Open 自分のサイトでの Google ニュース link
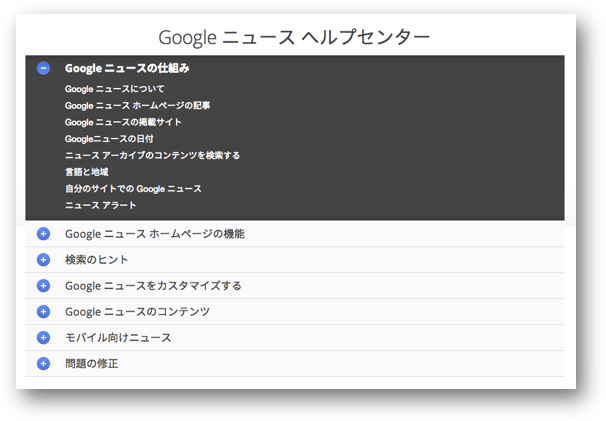606x421 pixels. [x=133, y=189]
